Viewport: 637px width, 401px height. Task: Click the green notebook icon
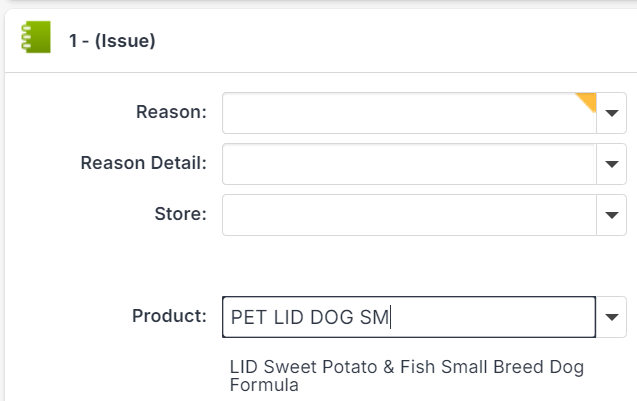coord(35,40)
